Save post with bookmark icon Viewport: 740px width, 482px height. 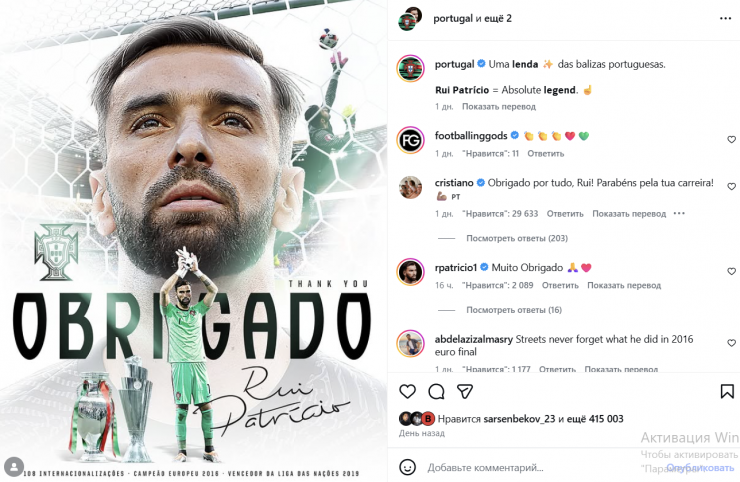tap(727, 391)
